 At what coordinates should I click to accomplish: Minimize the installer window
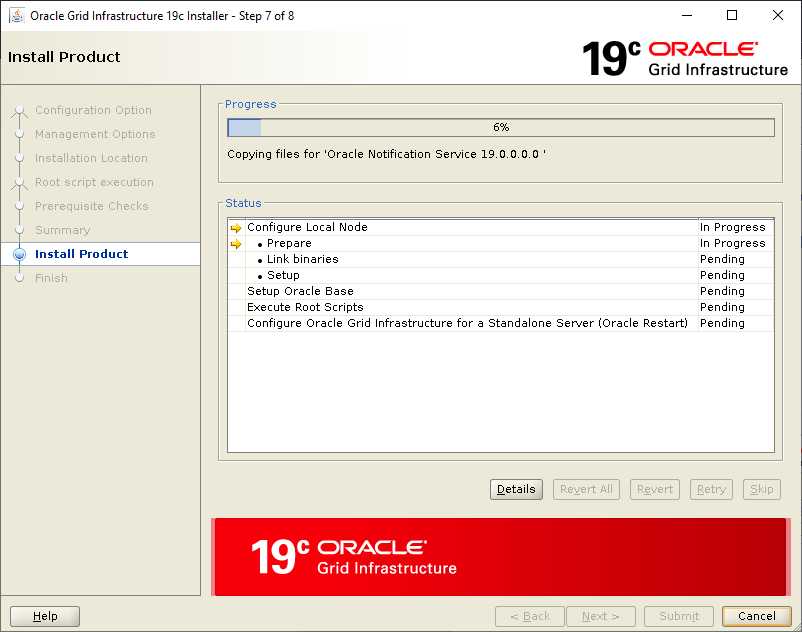click(x=687, y=15)
